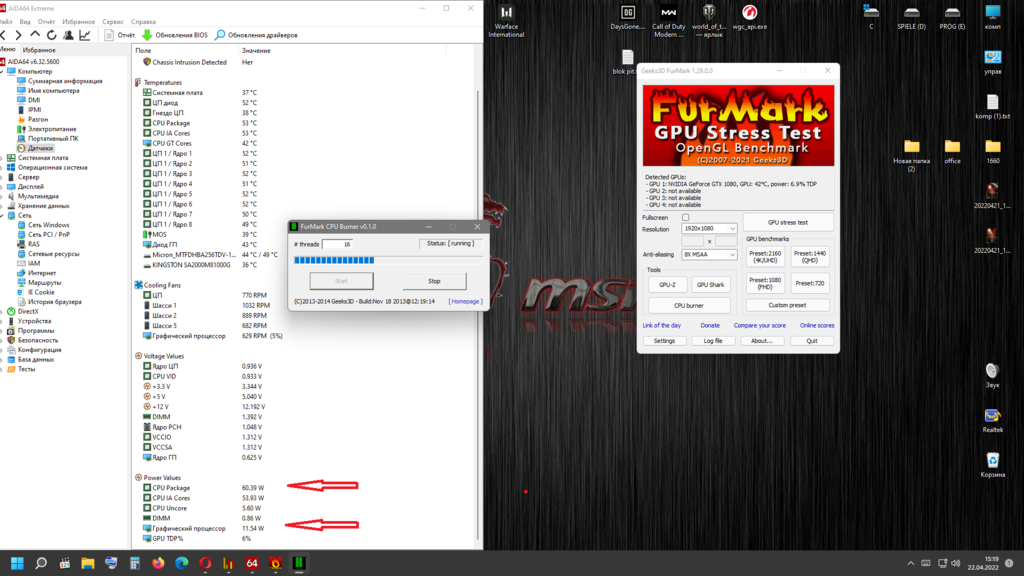This screenshot has width=1024, height=576.
Task: Click the forward arrow in AIDA64 toolbar
Action: 18,35
